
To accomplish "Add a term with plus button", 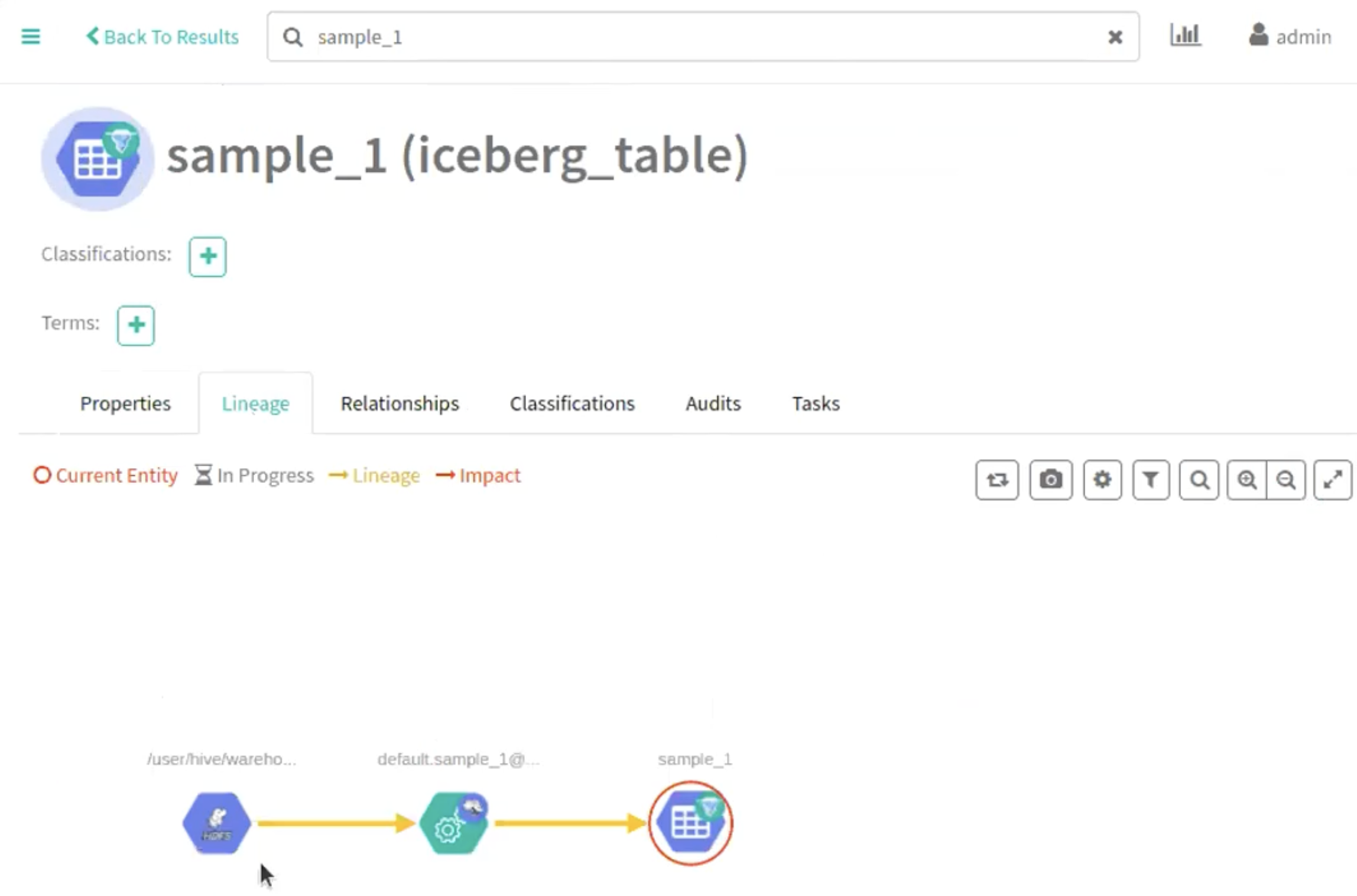I will tap(136, 325).
